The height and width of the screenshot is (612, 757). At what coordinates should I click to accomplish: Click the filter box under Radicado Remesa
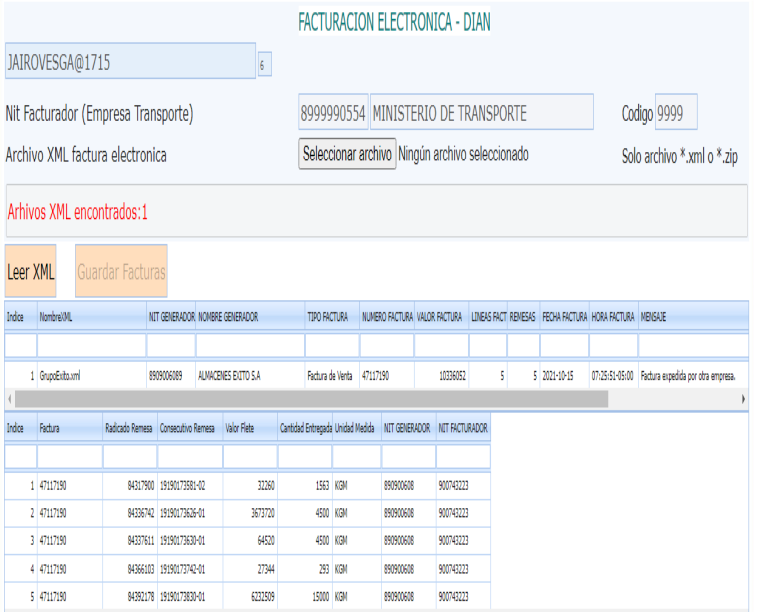click(x=130, y=456)
